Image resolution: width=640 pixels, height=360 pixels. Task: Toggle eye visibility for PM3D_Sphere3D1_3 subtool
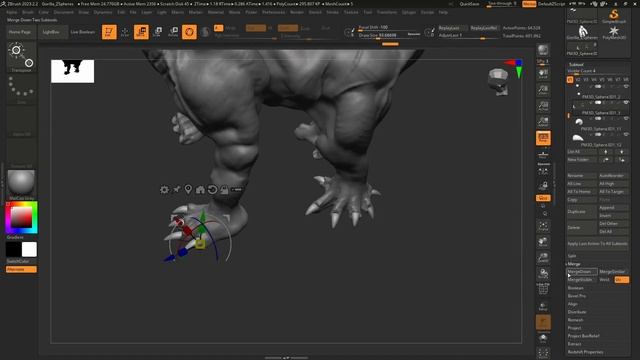click(626, 102)
